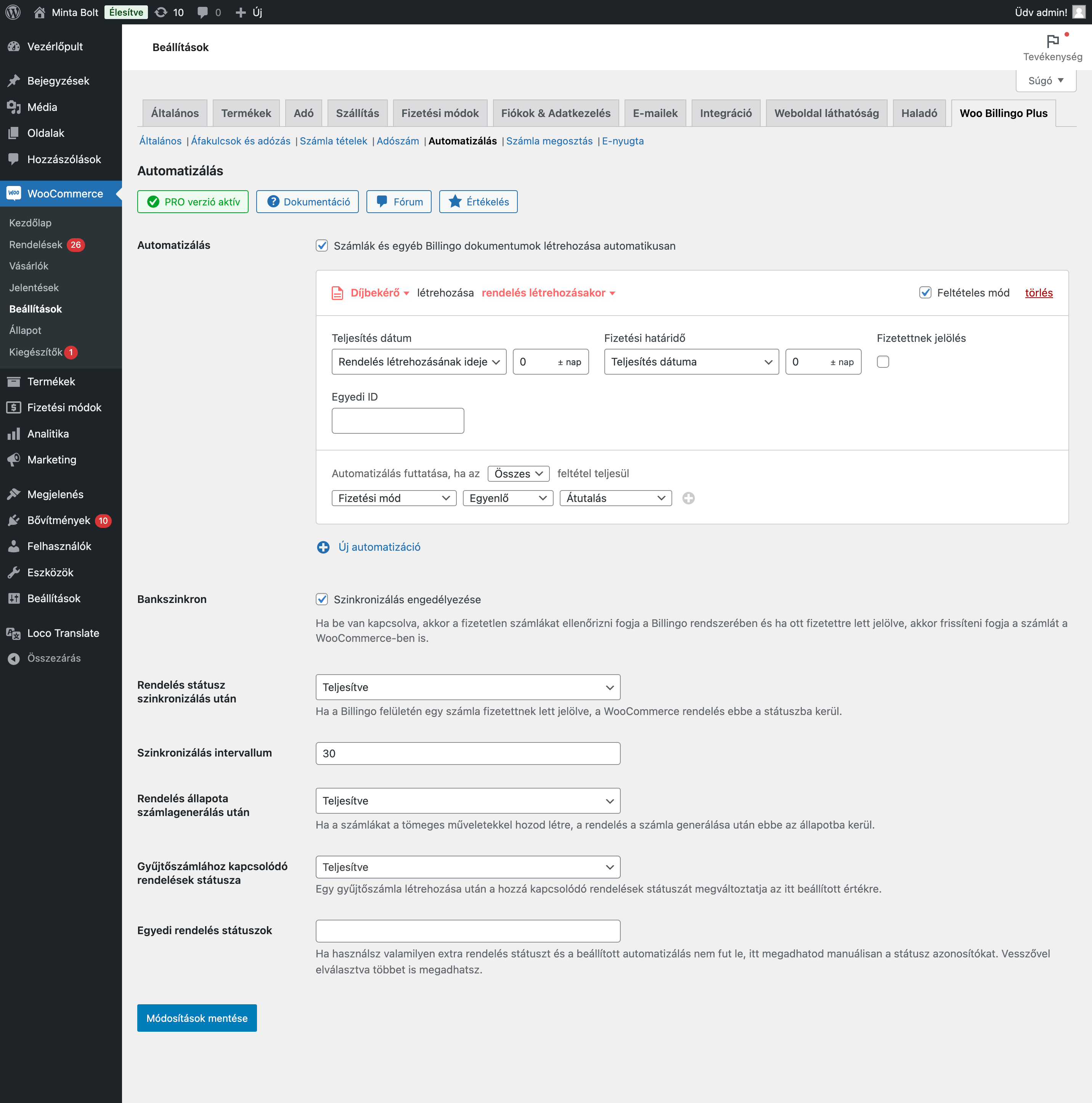Click the Vezérlőpult dashboard icon

click(x=14, y=46)
